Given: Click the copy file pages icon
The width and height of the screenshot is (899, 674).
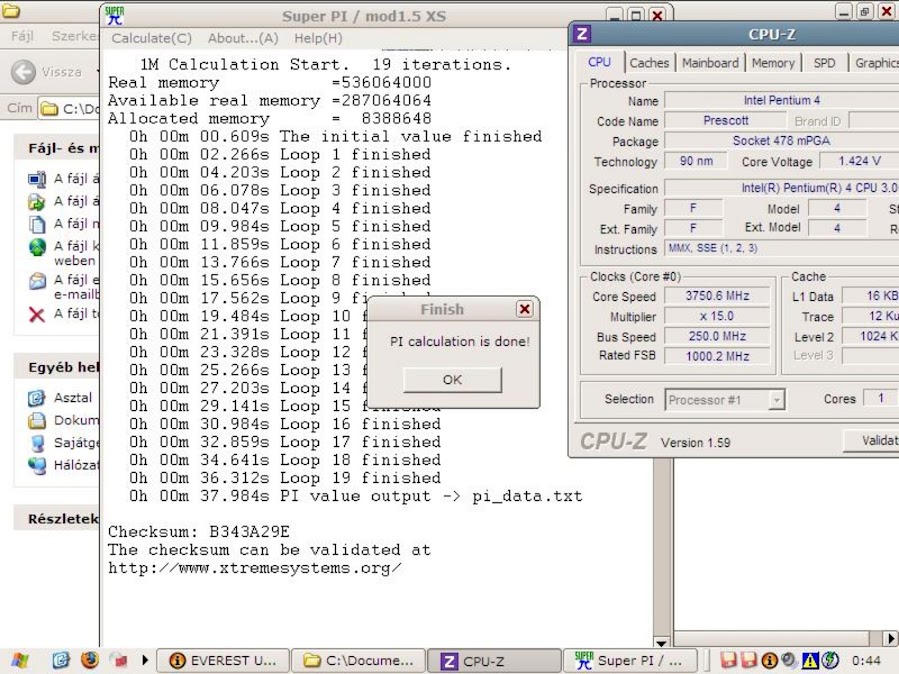Looking at the screenshot, I should 37,224.
